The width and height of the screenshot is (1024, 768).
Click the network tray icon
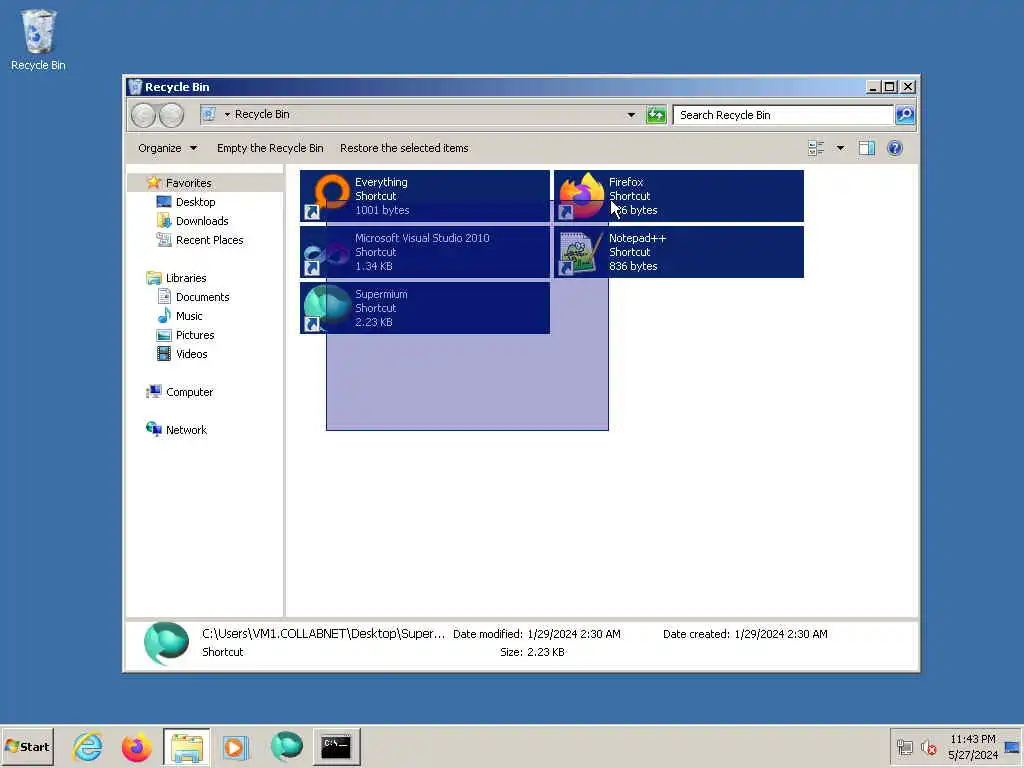(904, 747)
